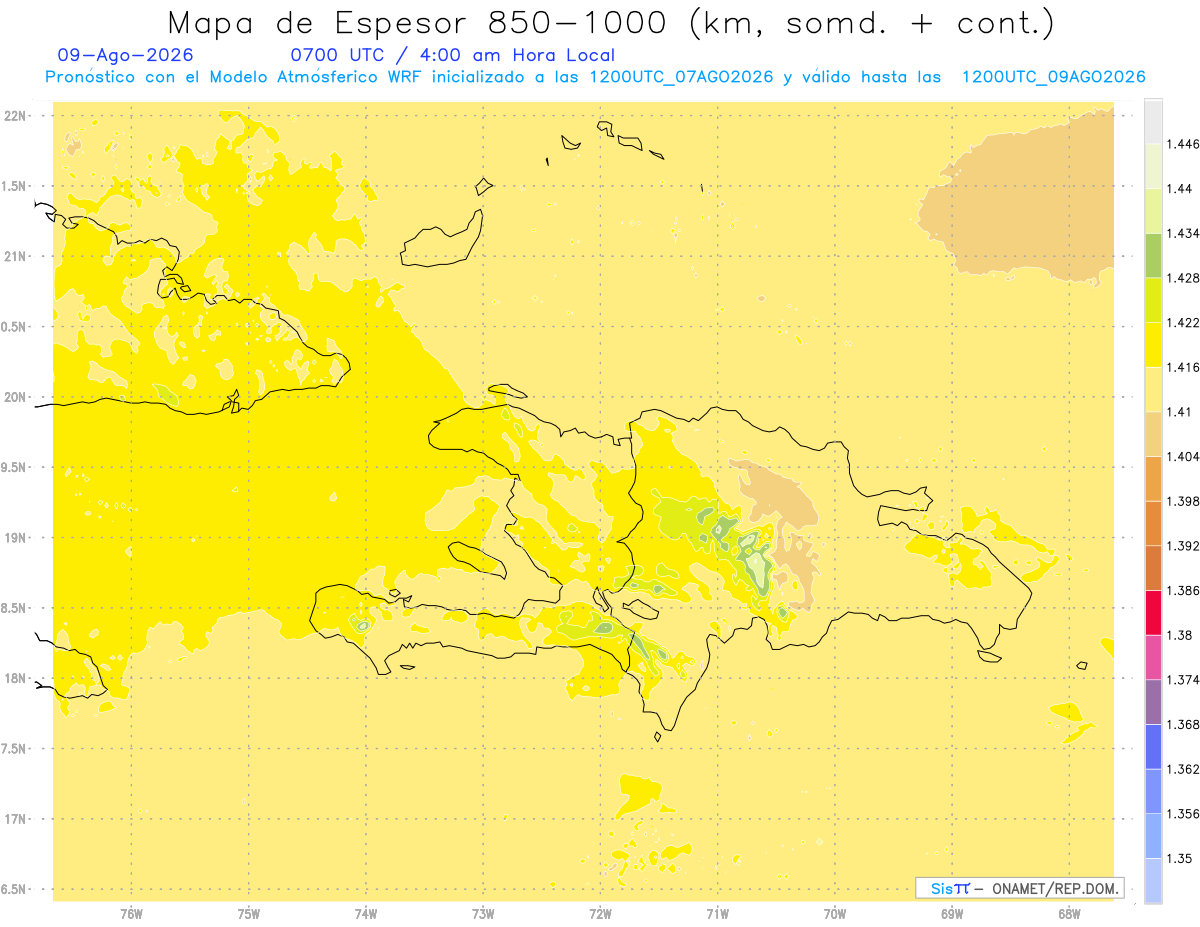Click the light gray swatch above 1.446
The width and height of the screenshot is (1200, 927).
pyautogui.click(x=1153, y=121)
